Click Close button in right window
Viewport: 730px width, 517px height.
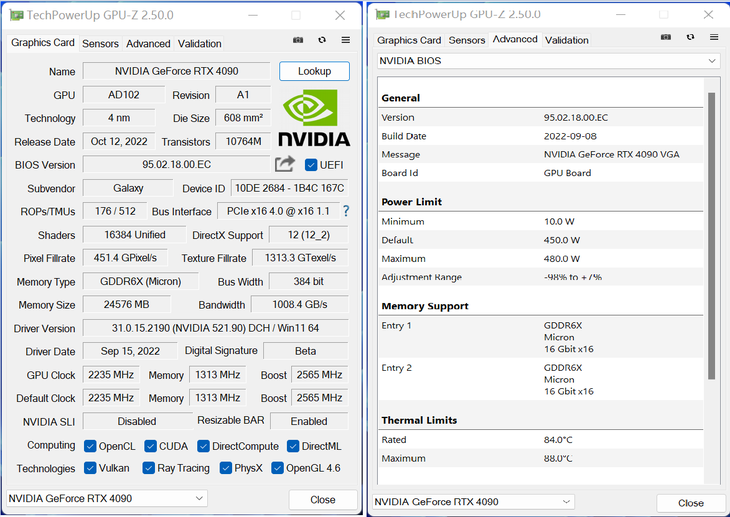coord(690,503)
